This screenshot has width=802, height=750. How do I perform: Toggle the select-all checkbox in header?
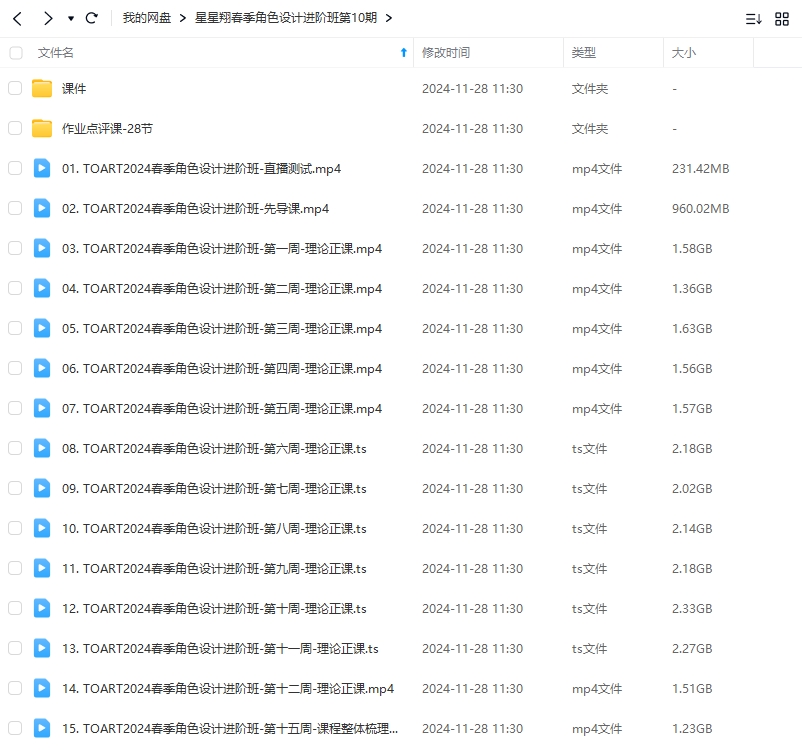pos(15,53)
